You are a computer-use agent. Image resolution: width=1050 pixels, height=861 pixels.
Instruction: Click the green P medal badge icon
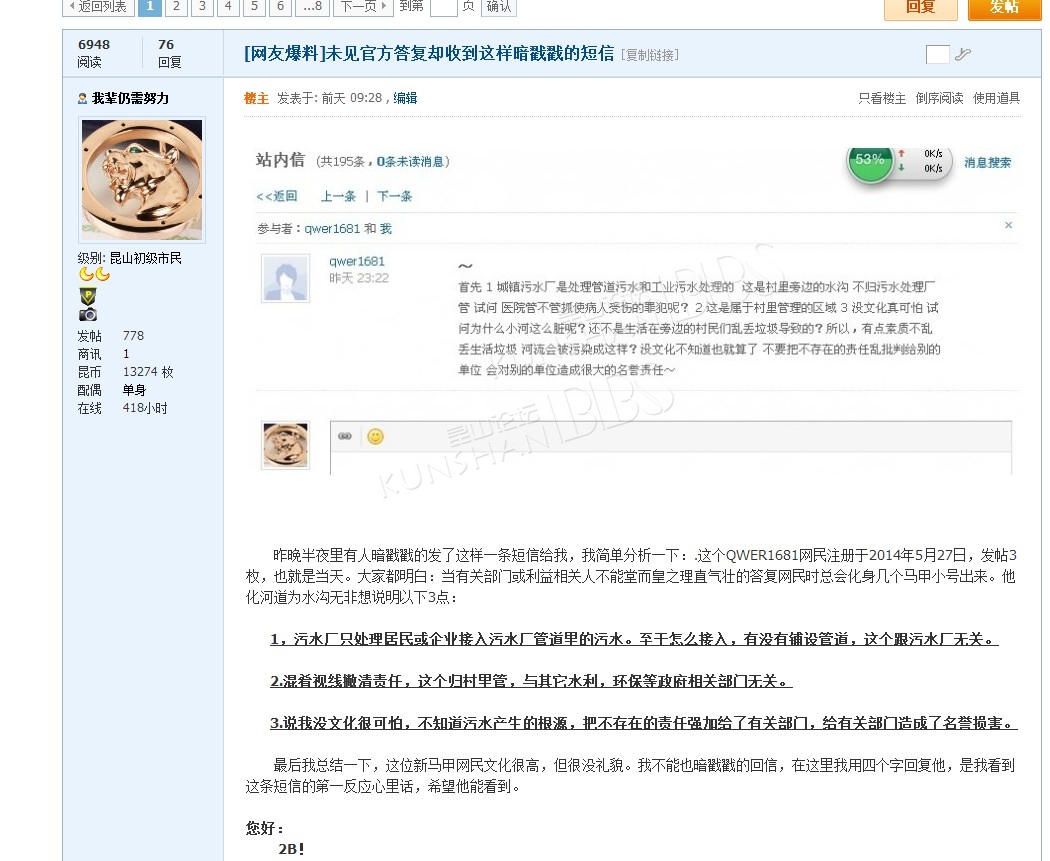[88, 295]
